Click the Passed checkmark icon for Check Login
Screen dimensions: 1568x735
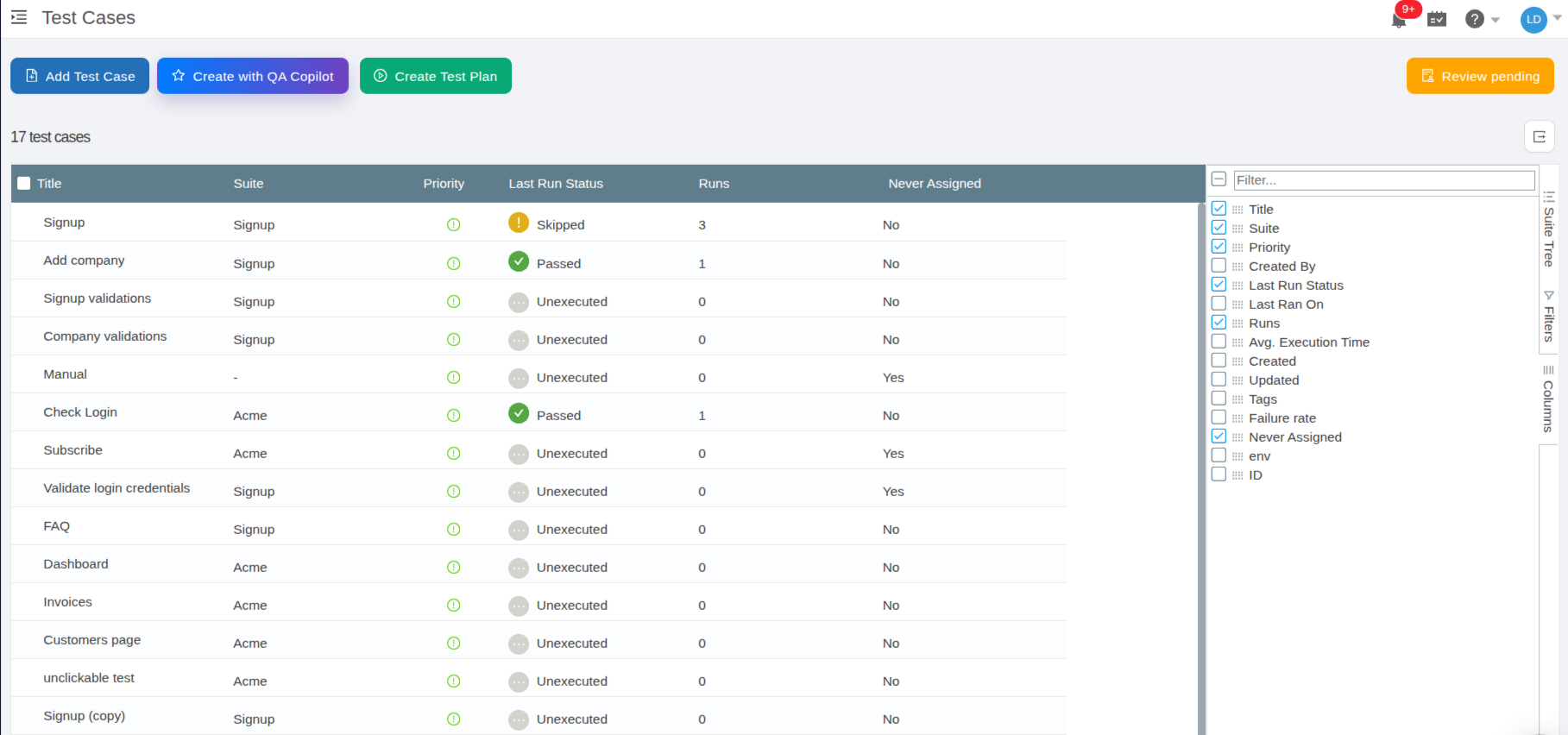518,413
